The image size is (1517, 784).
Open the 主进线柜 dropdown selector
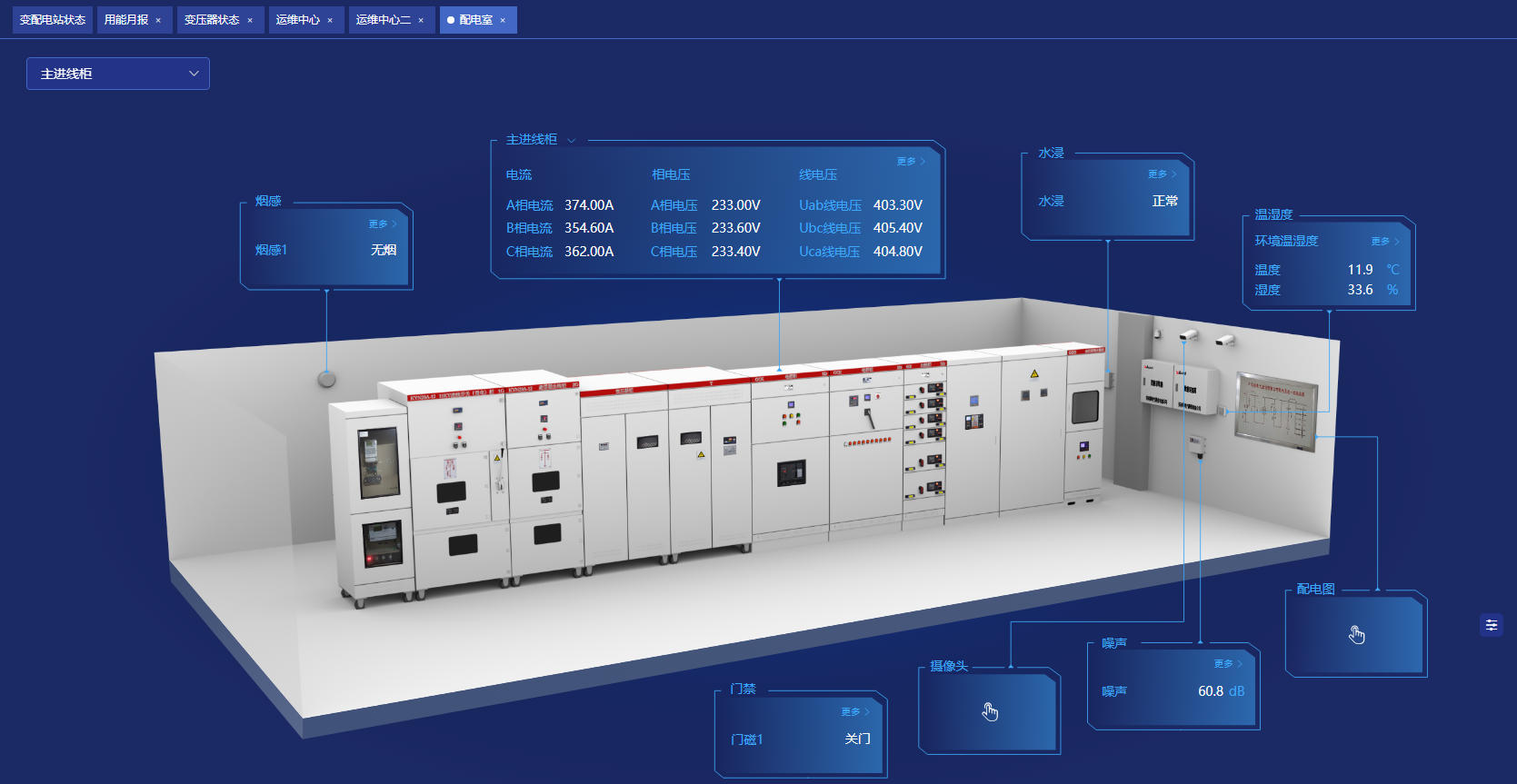[118, 74]
